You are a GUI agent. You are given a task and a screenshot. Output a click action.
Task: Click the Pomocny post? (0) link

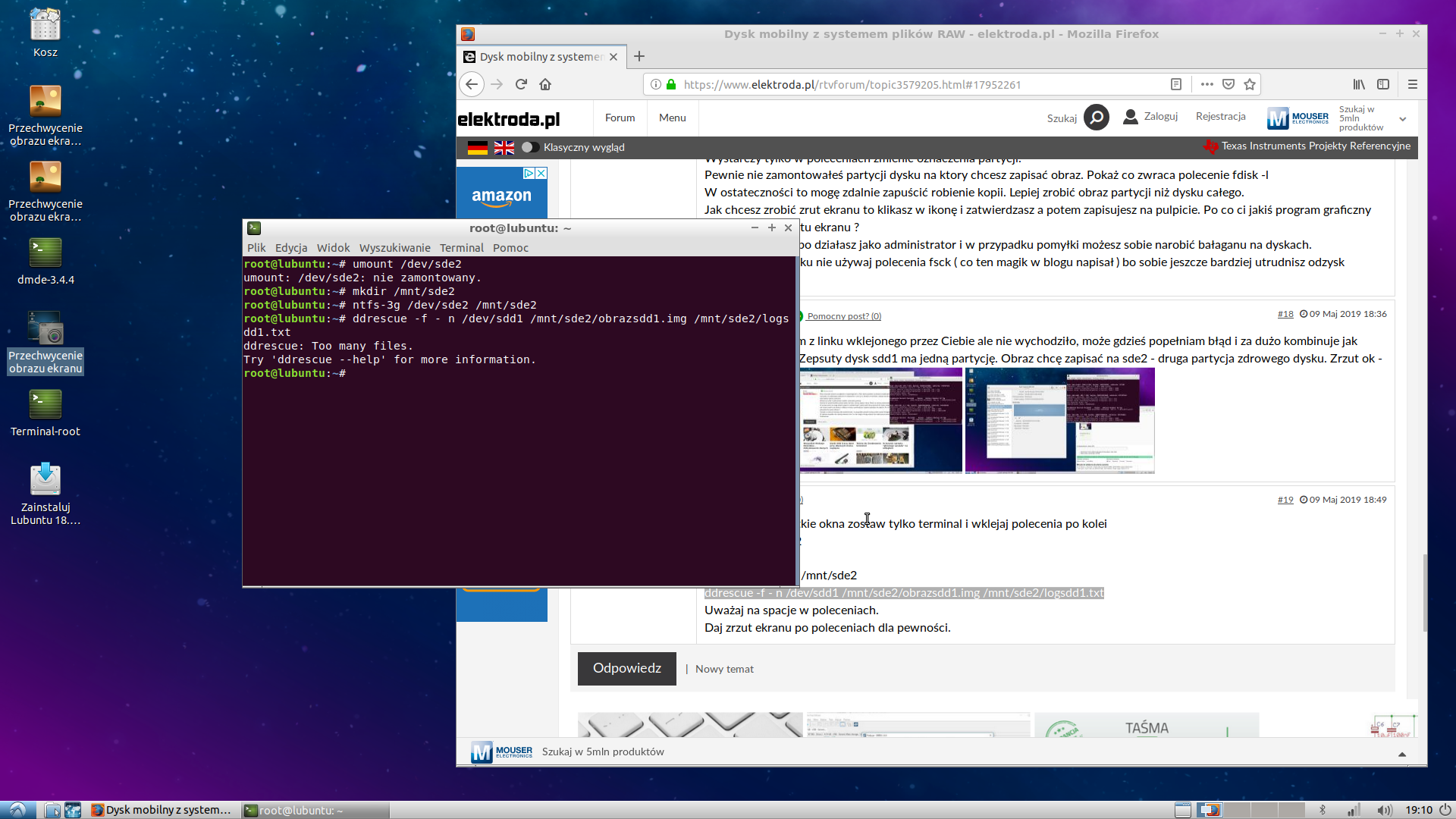(x=844, y=316)
